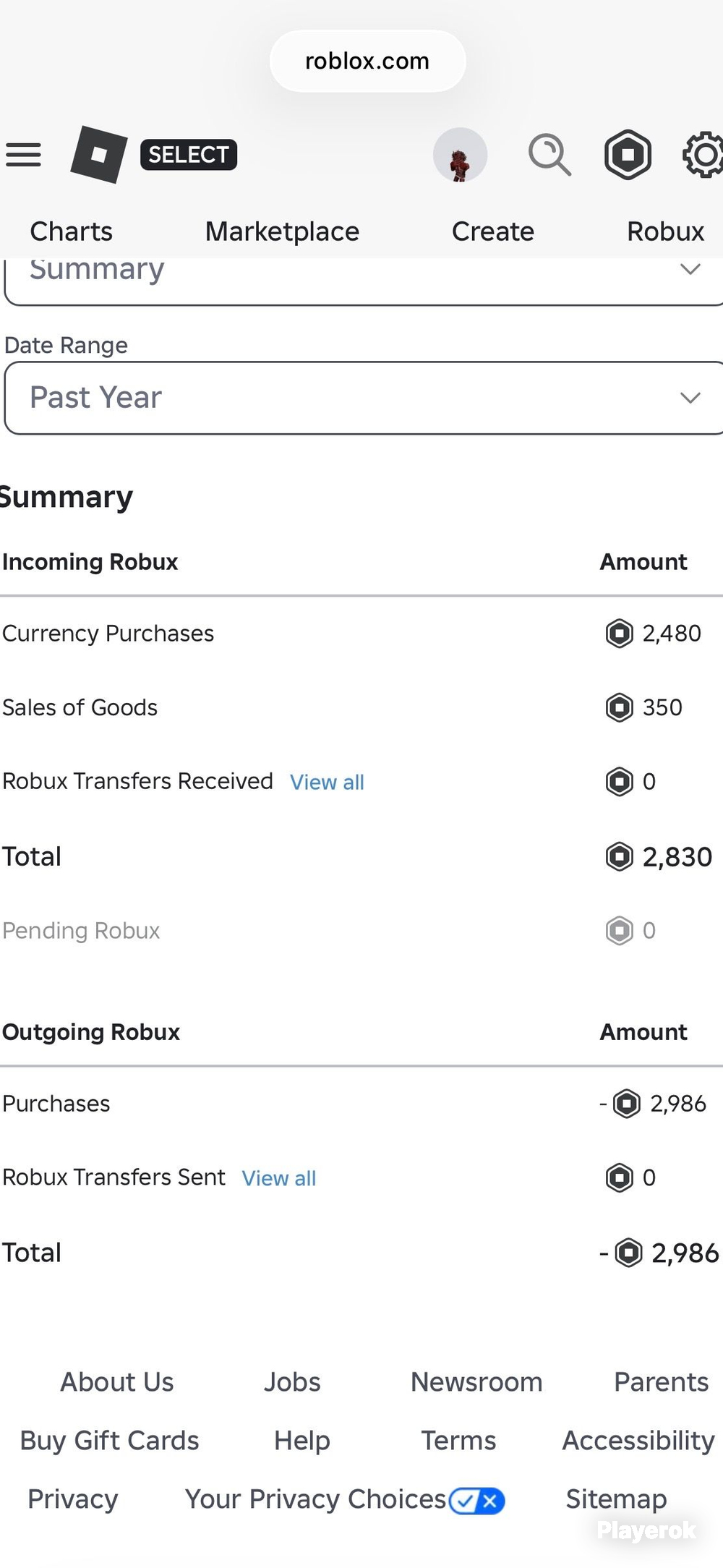Open the Create tab

pyautogui.click(x=492, y=231)
